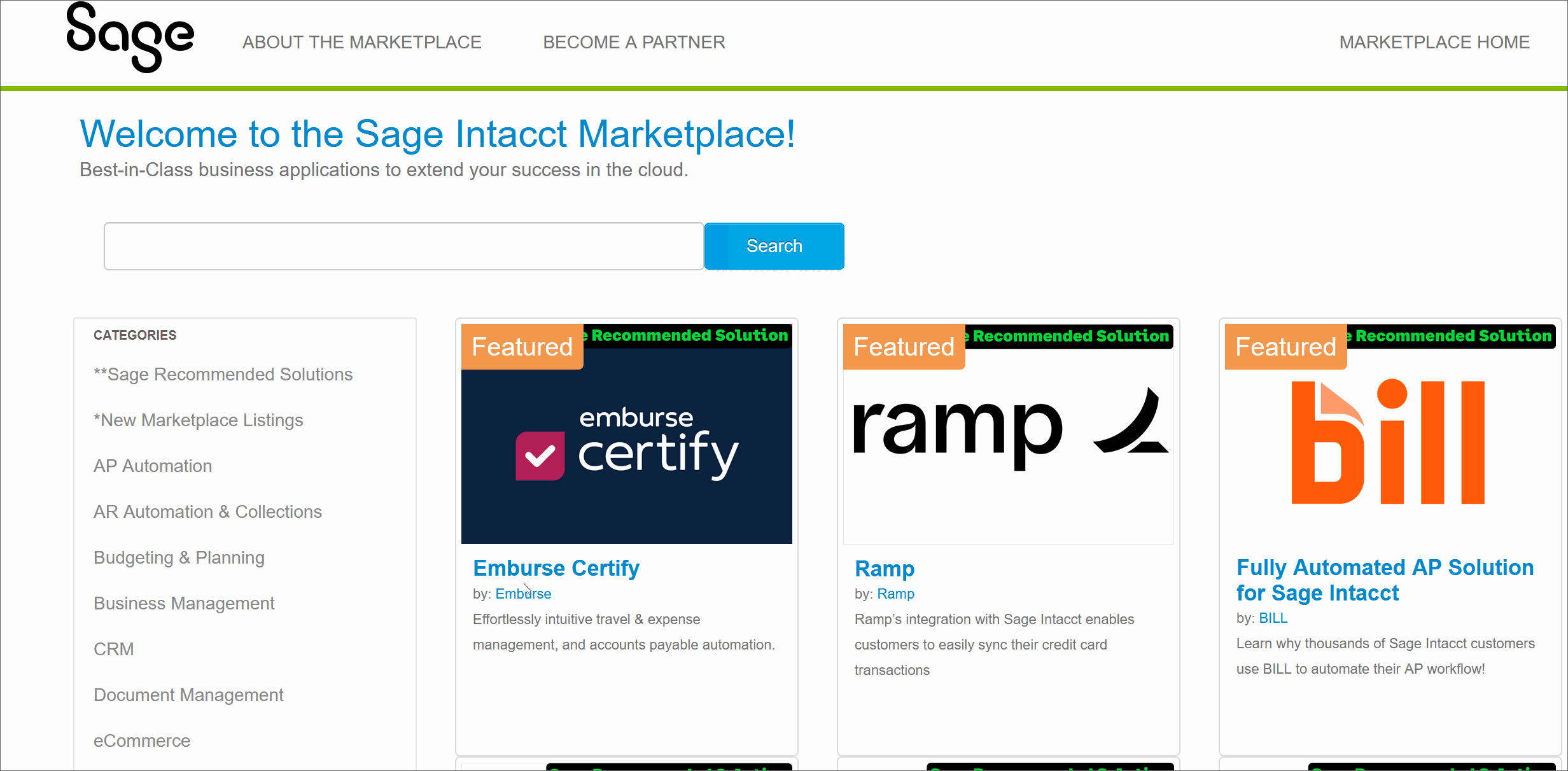Click the Welcome to Sage Intacct Marketplace heading
1568x771 pixels.
438,134
